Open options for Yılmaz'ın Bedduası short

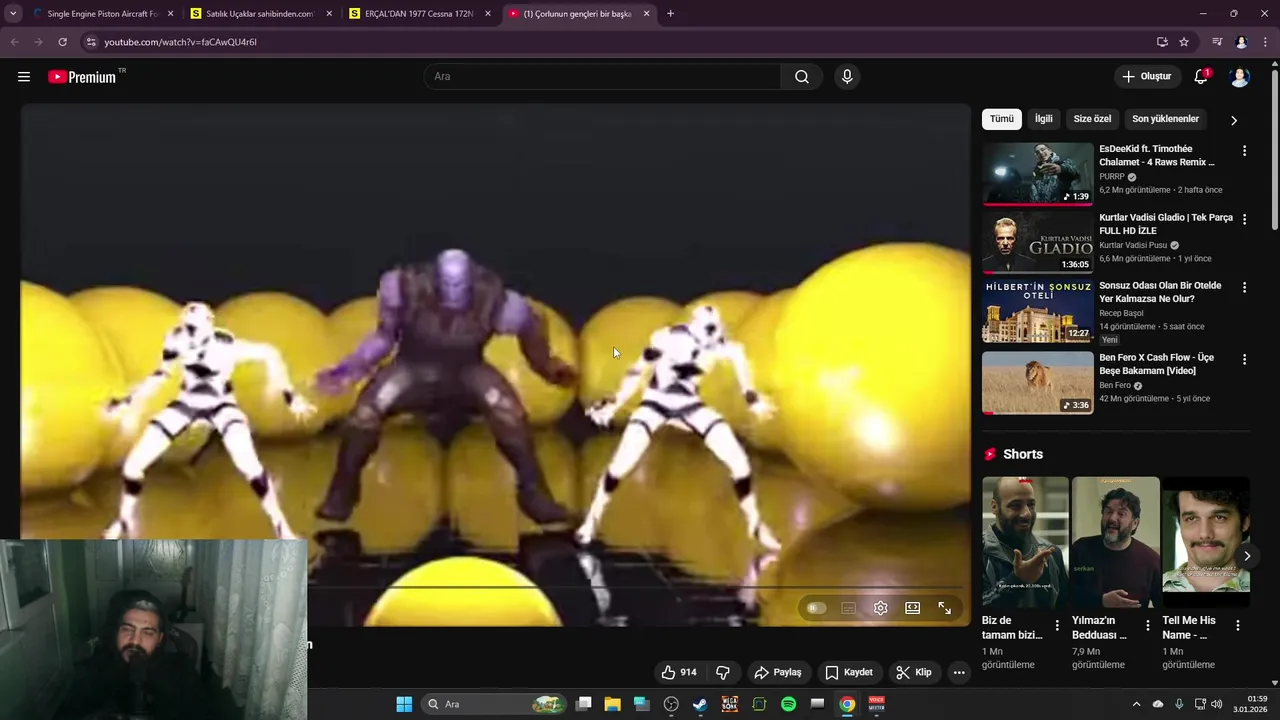point(1148,625)
